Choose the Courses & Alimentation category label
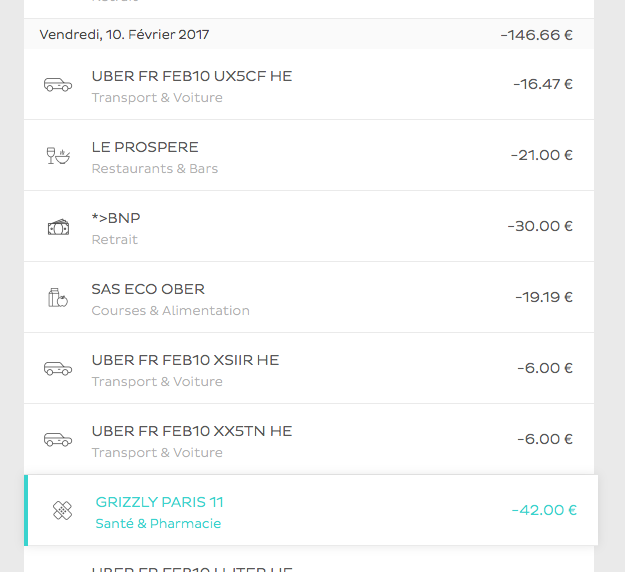Viewport: 625px width, 572px height. click(170, 311)
